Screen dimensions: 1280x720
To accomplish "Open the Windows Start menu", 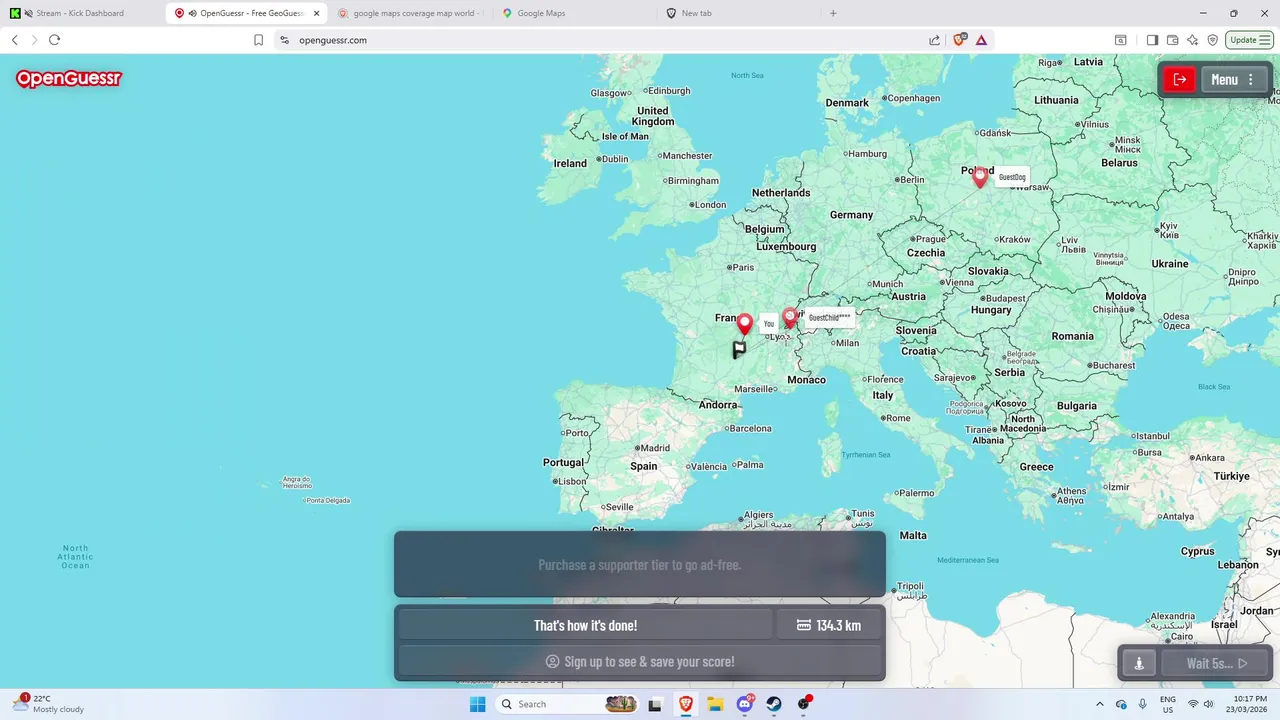I will 477,704.
